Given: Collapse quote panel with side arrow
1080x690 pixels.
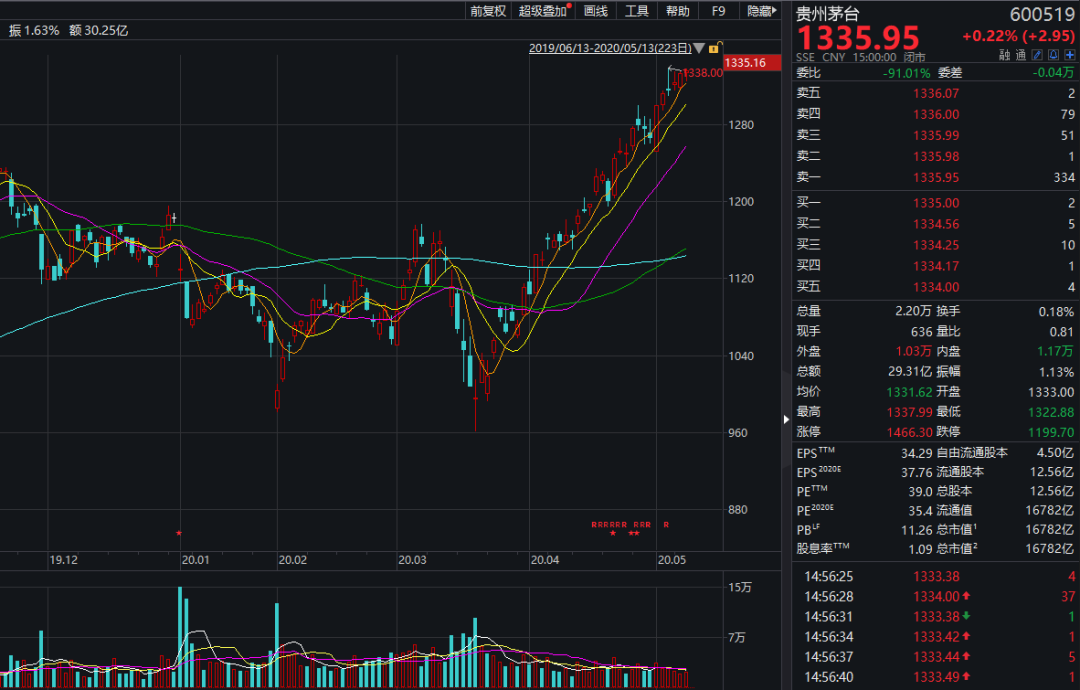Looking at the screenshot, I should point(786,419).
